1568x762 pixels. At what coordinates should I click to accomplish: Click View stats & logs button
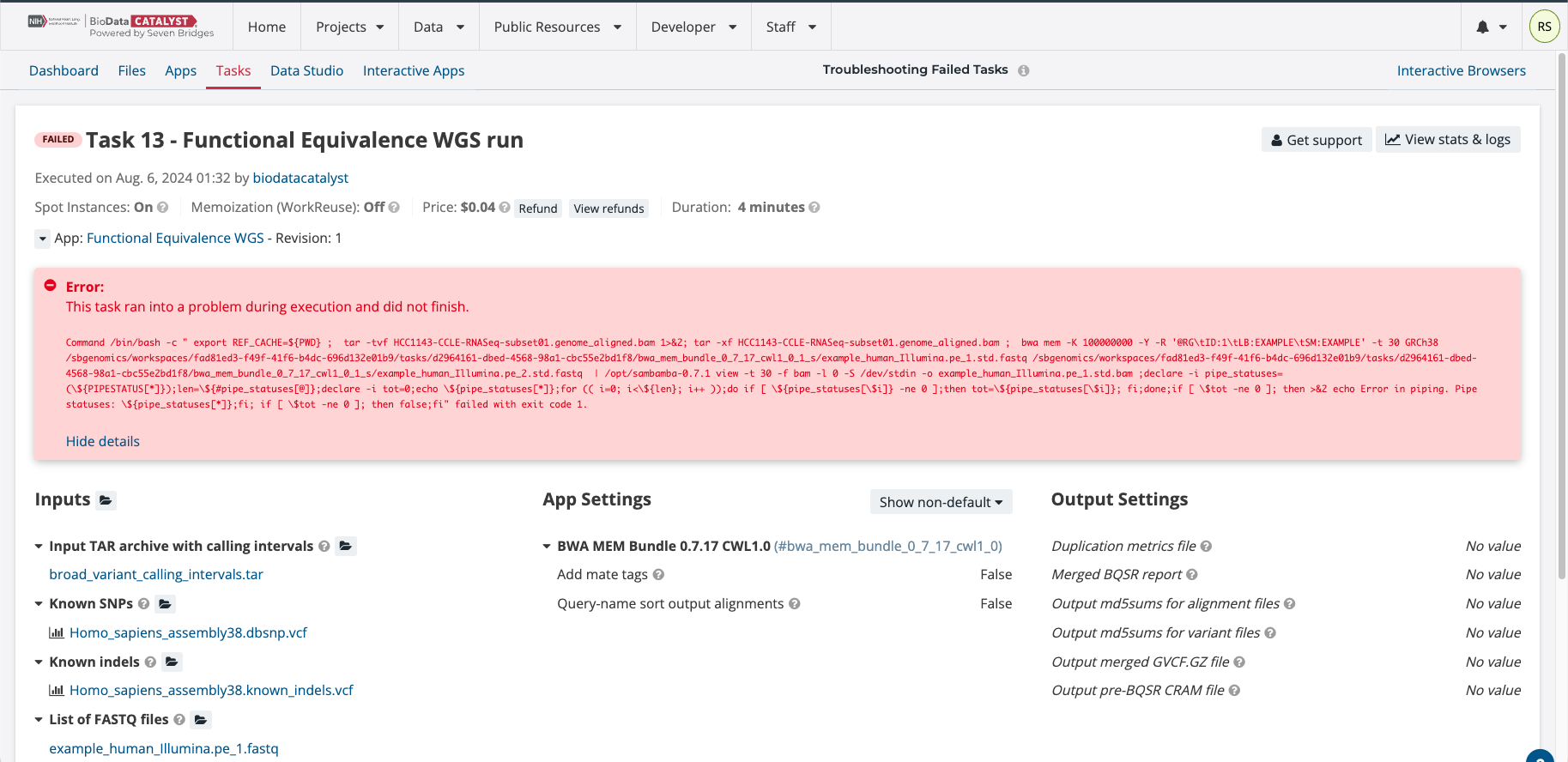click(x=1447, y=139)
